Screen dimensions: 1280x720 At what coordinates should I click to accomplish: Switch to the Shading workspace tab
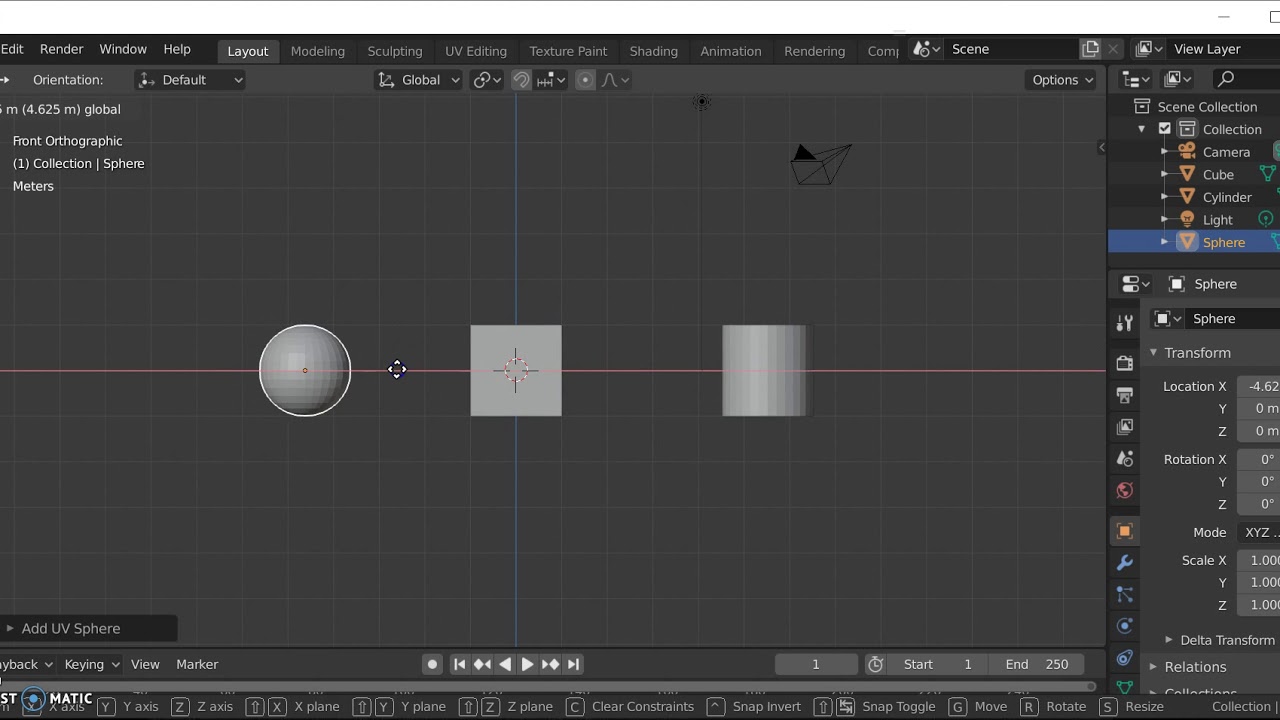pos(654,51)
